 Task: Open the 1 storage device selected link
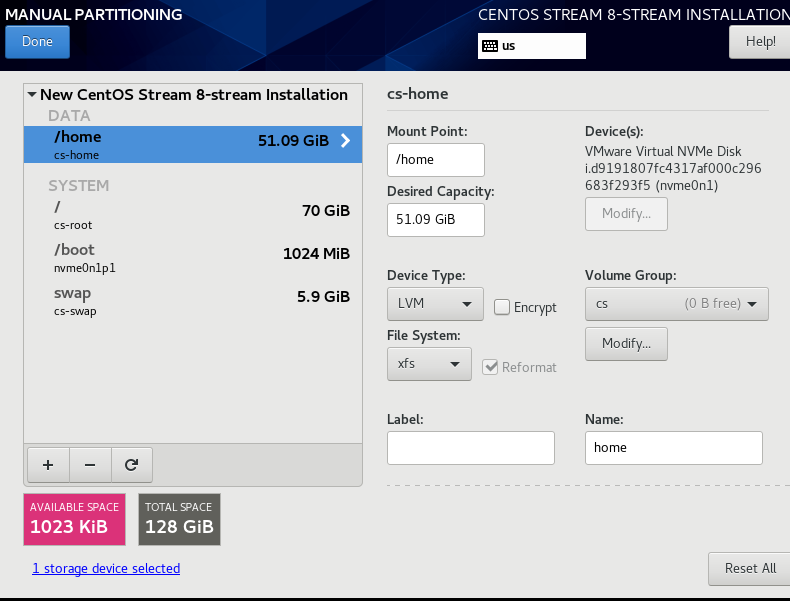[x=106, y=568]
